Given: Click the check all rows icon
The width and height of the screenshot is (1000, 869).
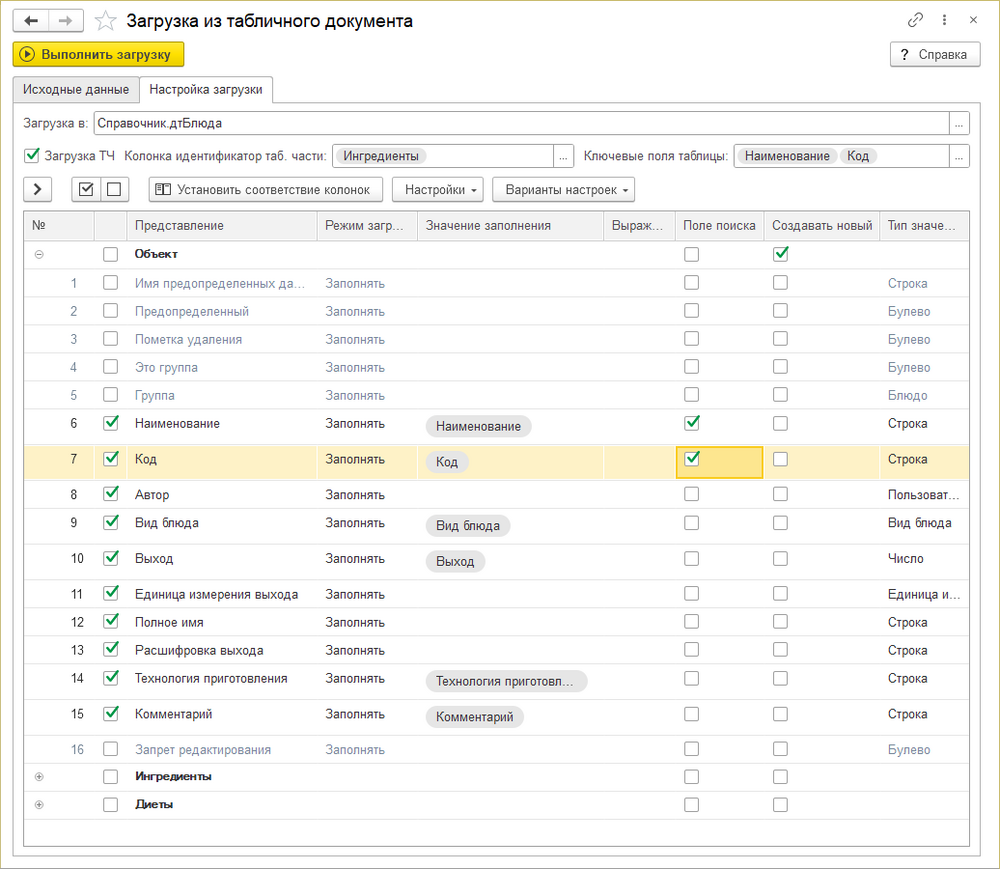Looking at the screenshot, I should click(x=86, y=189).
